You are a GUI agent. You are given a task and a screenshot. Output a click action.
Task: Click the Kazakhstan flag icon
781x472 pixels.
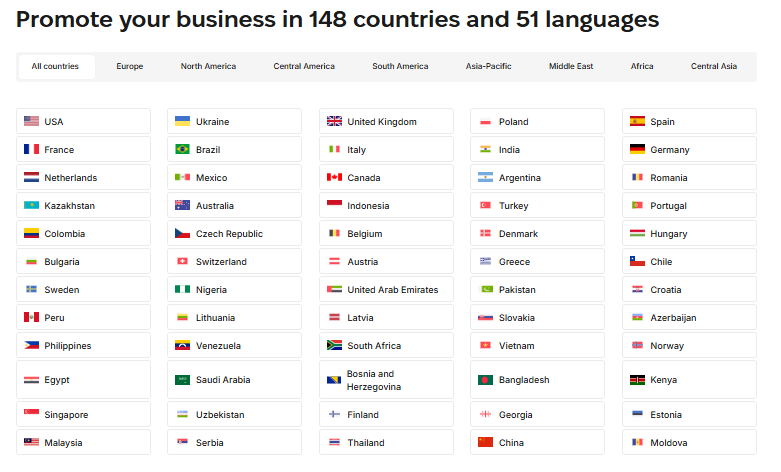(31, 205)
